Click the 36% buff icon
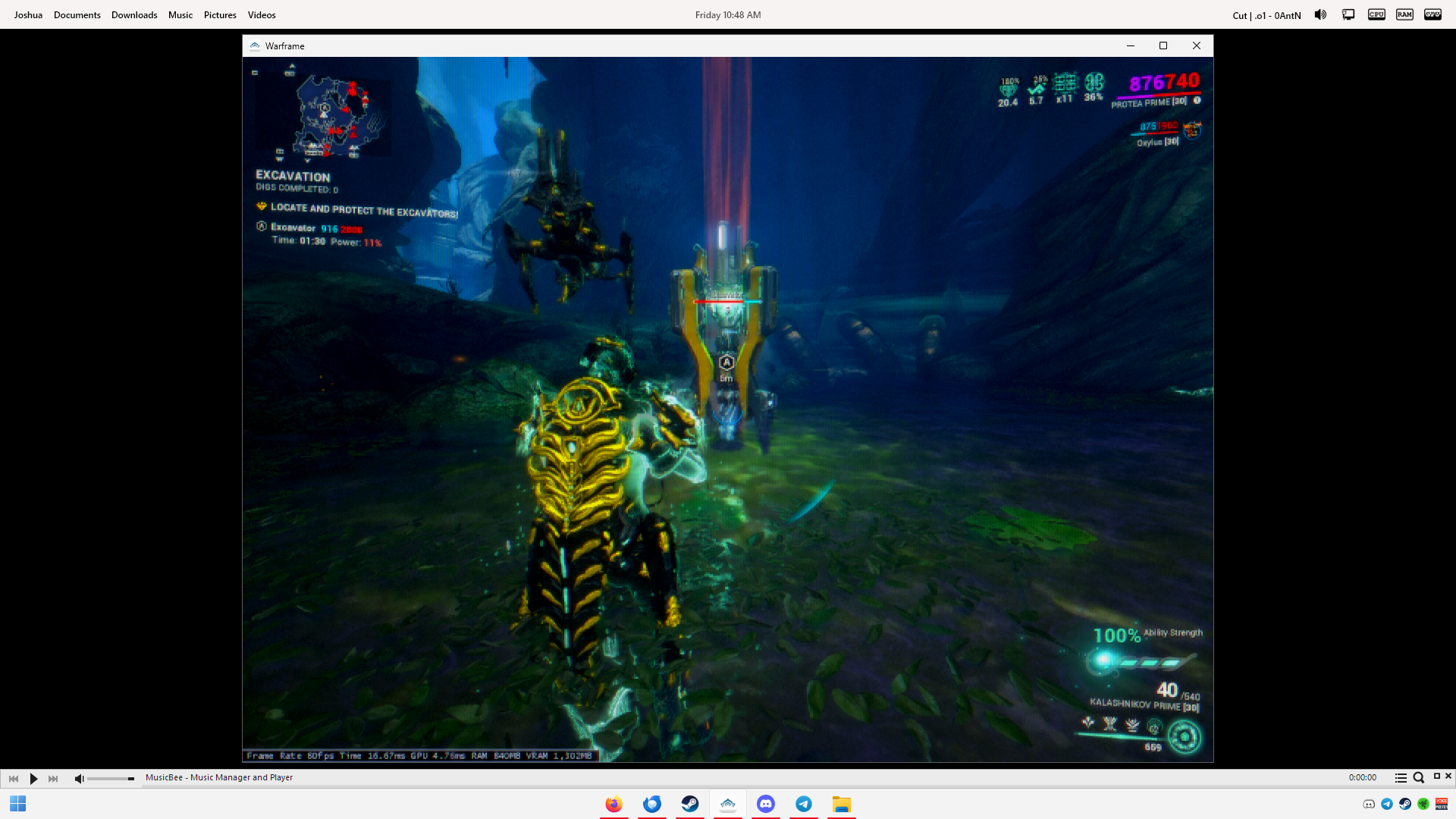This screenshot has width=1456, height=819. pyautogui.click(x=1094, y=86)
